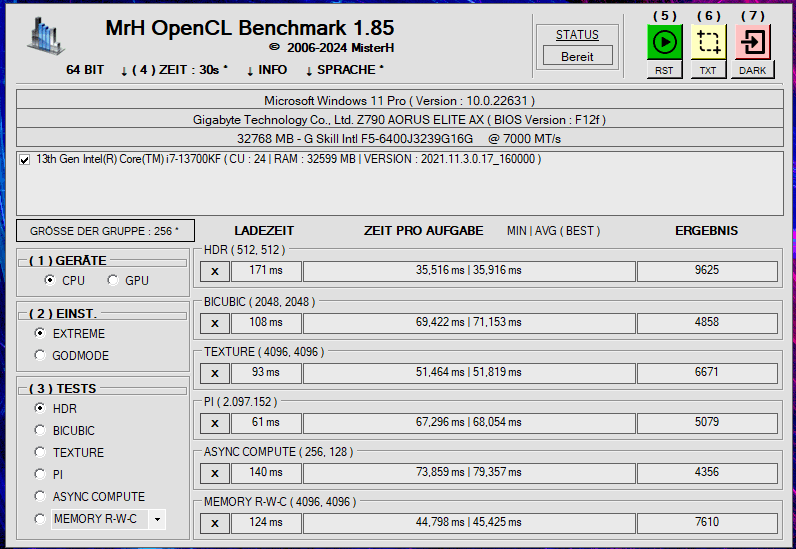The height and width of the screenshot is (549, 796).
Task: Click the G Skill 32768 MB memory row
Action: tap(400, 139)
